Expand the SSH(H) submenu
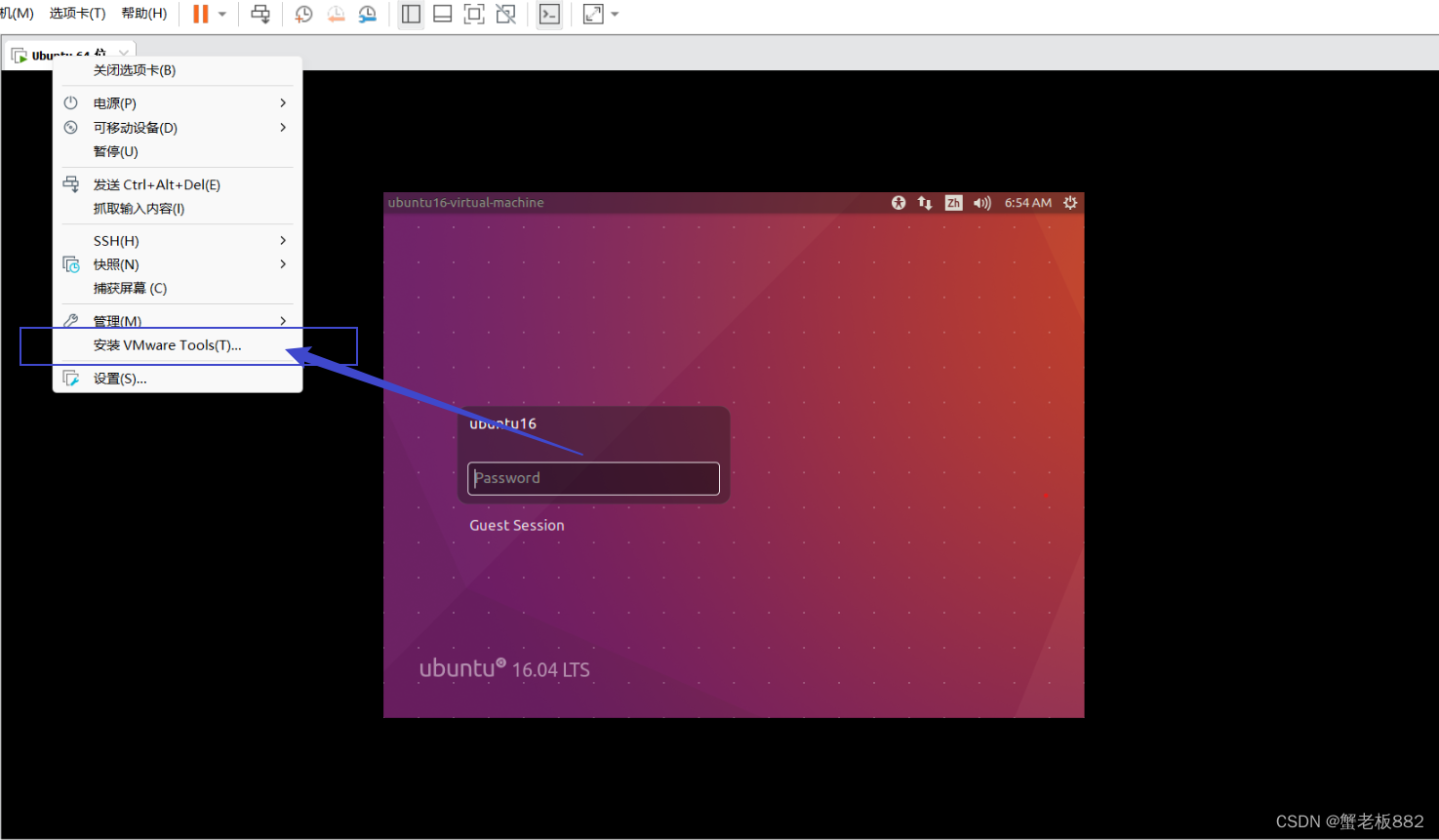 pyautogui.click(x=178, y=241)
